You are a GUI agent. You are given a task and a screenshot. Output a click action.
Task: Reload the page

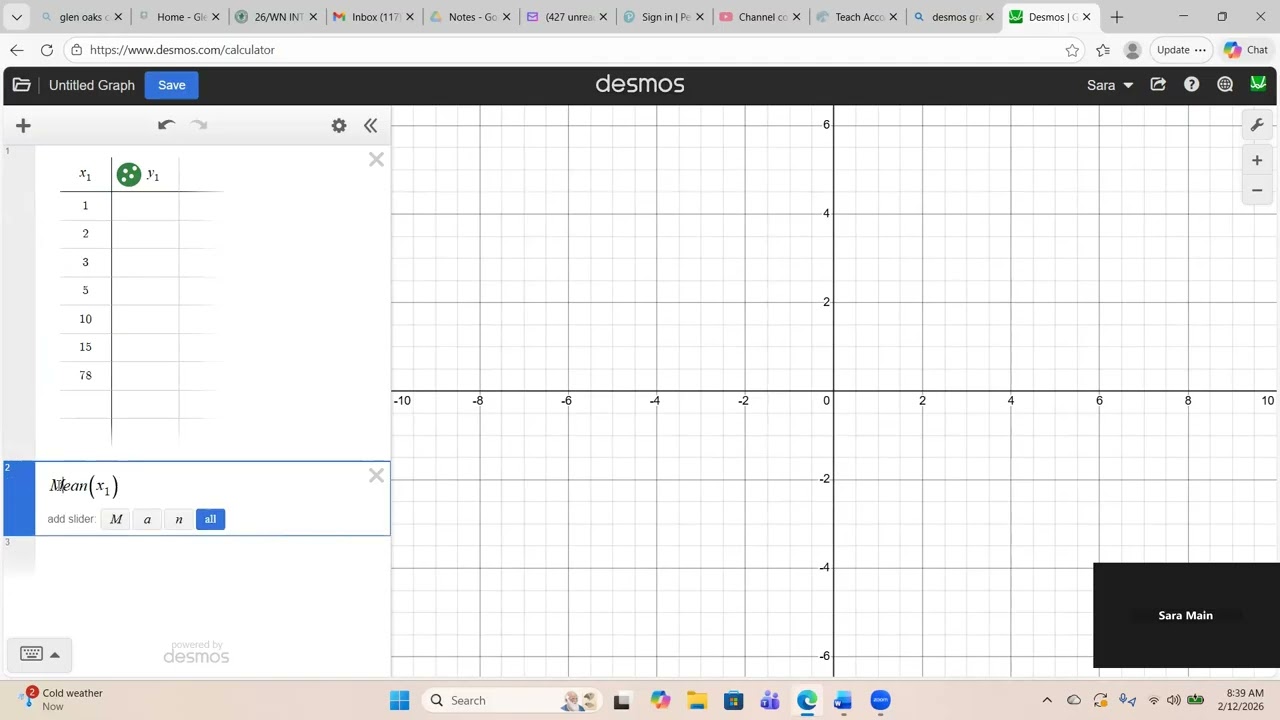click(47, 50)
